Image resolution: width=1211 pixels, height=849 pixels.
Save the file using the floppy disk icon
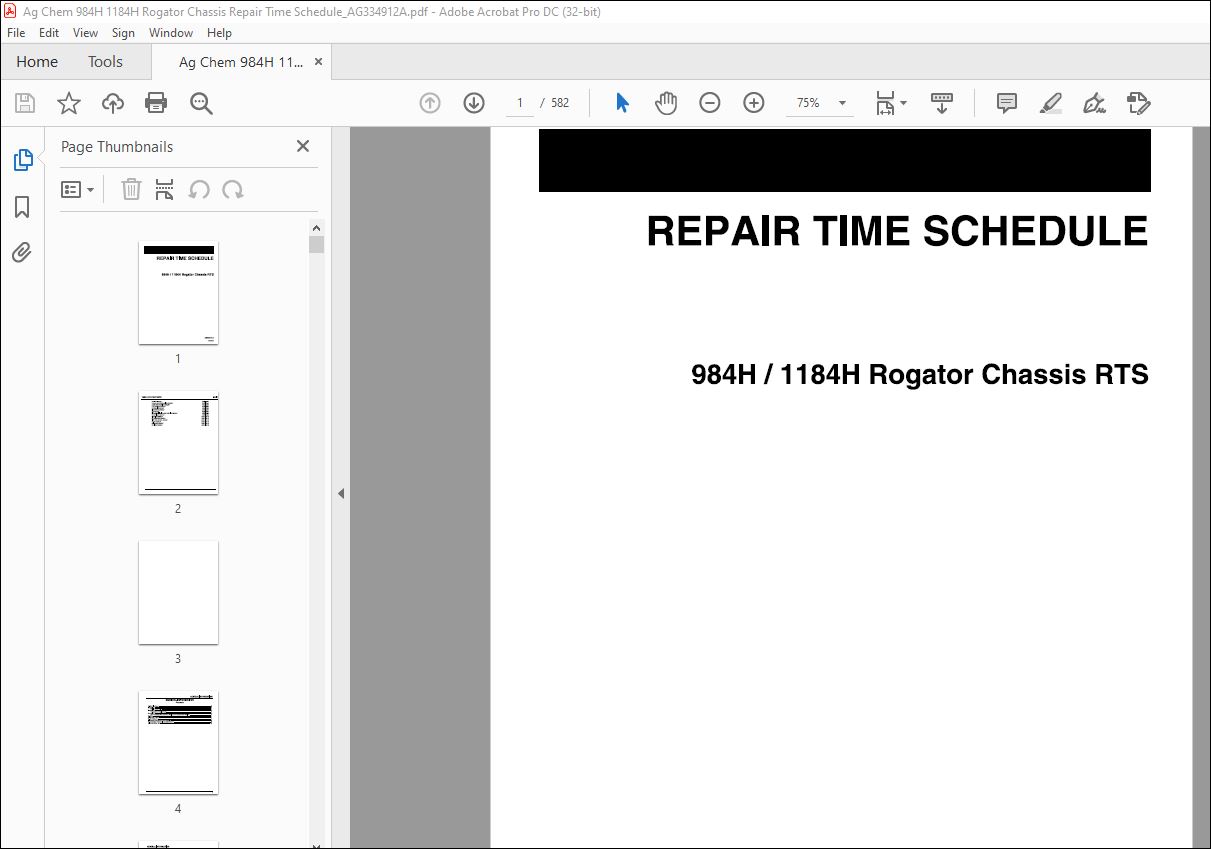click(x=25, y=103)
